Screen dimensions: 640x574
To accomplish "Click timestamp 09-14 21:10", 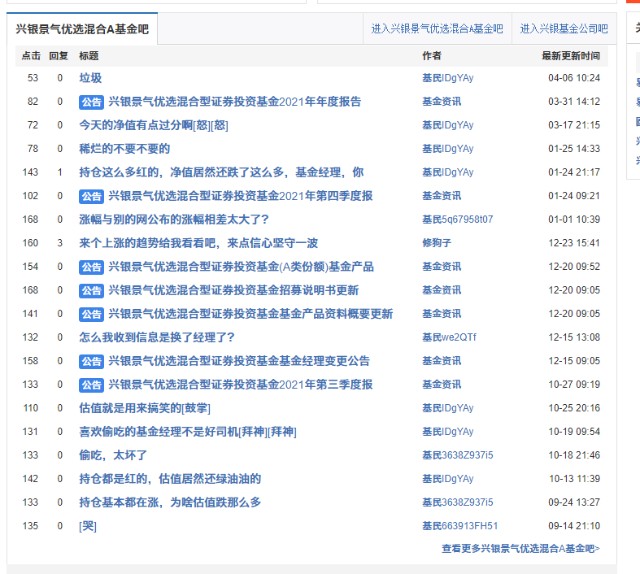I will coord(574,526).
